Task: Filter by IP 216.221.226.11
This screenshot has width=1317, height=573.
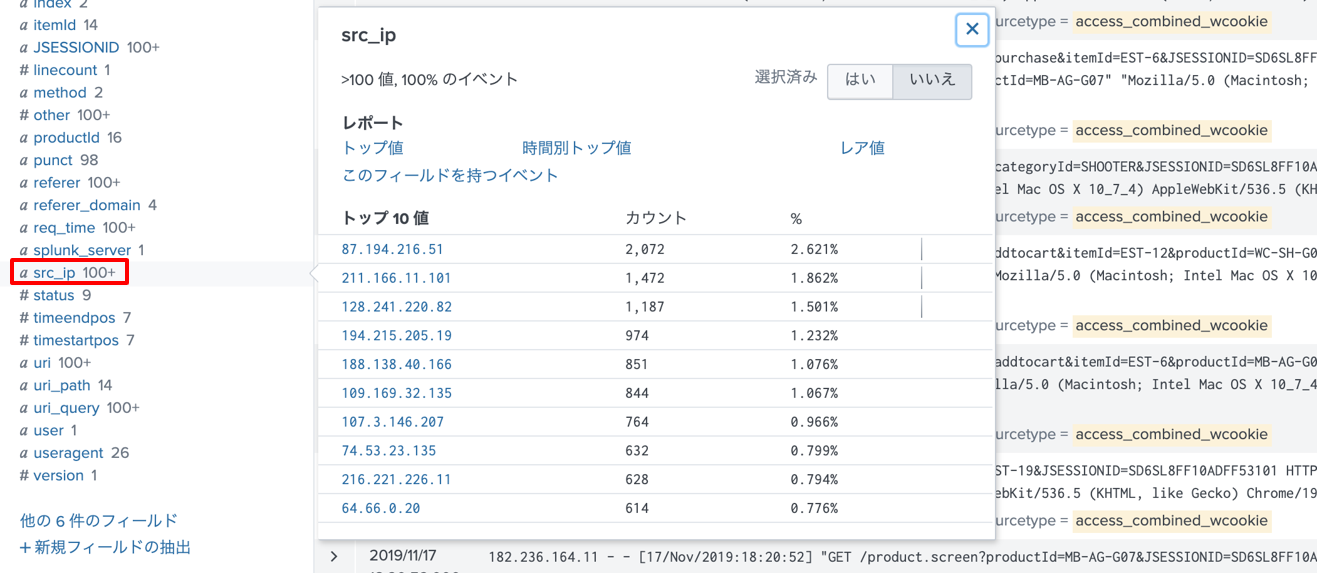Action: 396,480
